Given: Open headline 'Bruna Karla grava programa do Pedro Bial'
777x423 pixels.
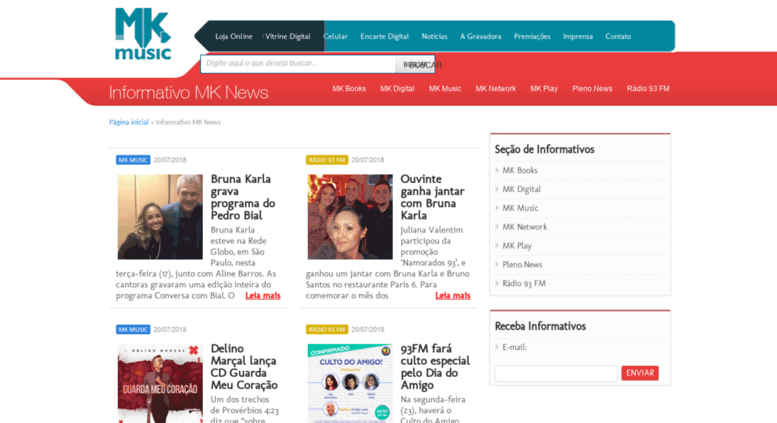Looking at the screenshot, I should (x=243, y=197).
